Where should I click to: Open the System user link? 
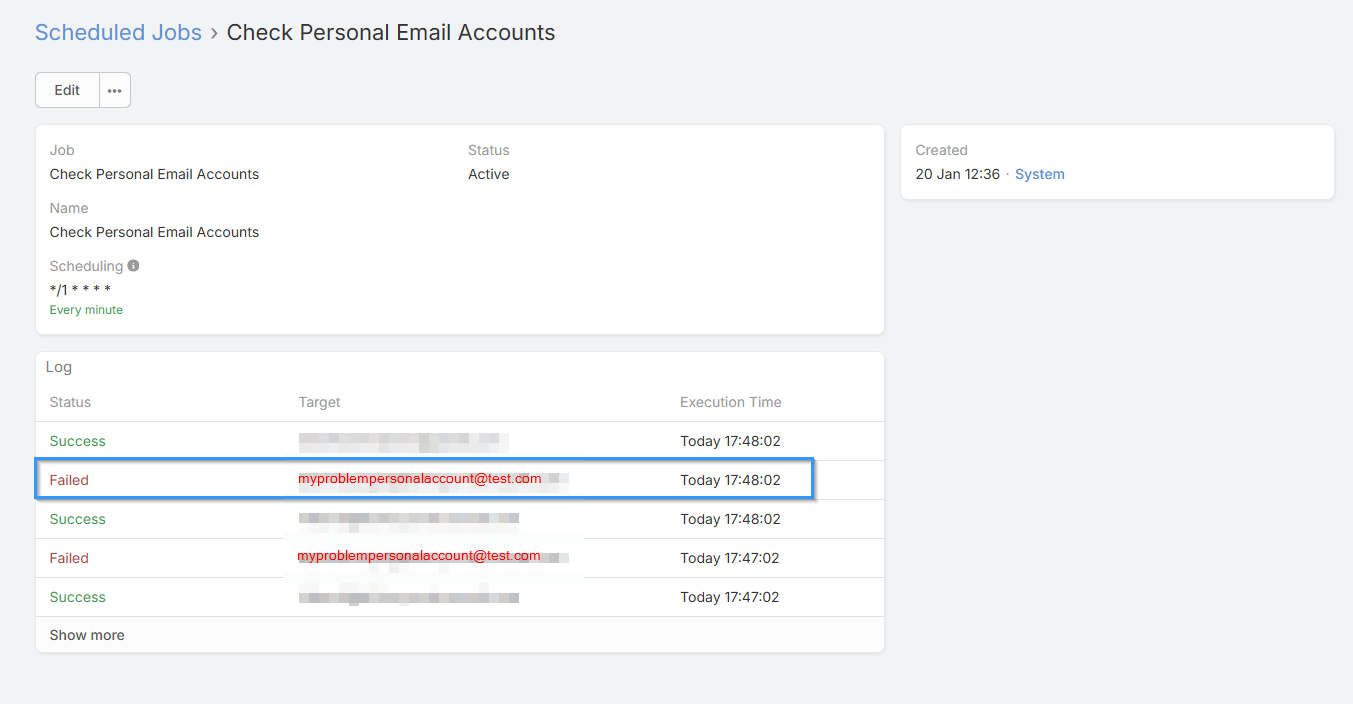point(1039,174)
